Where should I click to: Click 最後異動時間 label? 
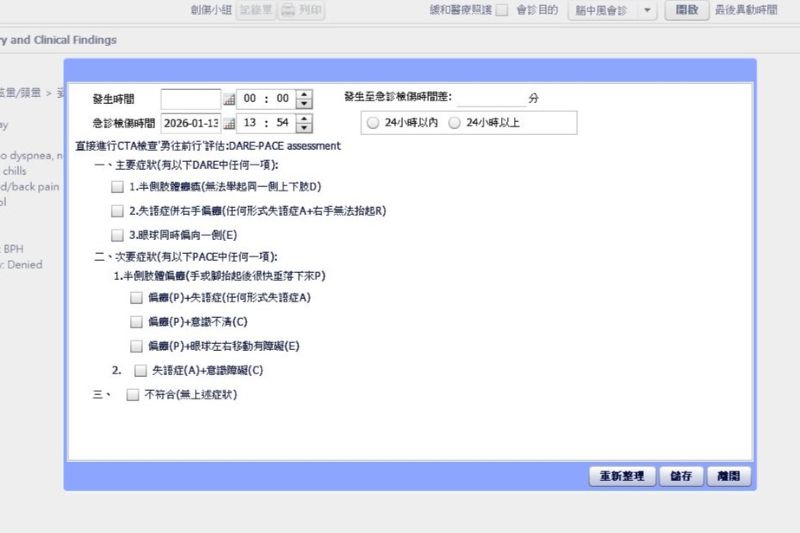(x=746, y=10)
